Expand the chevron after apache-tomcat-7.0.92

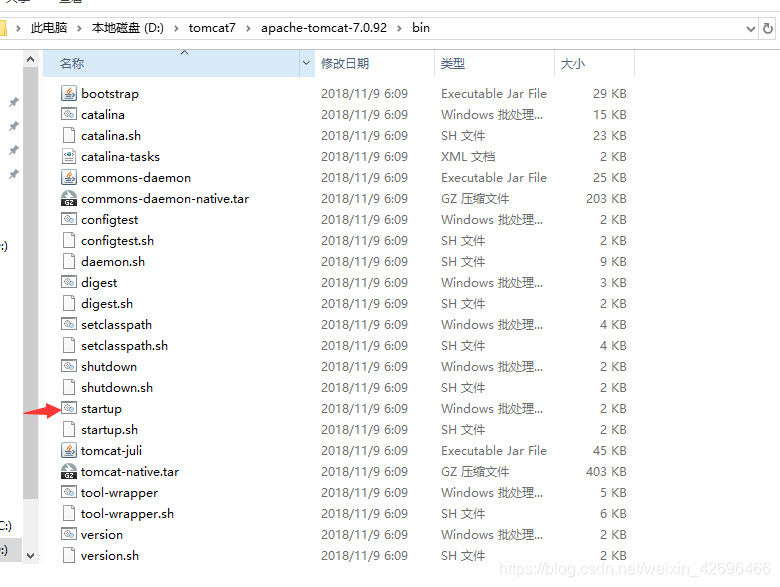399,28
